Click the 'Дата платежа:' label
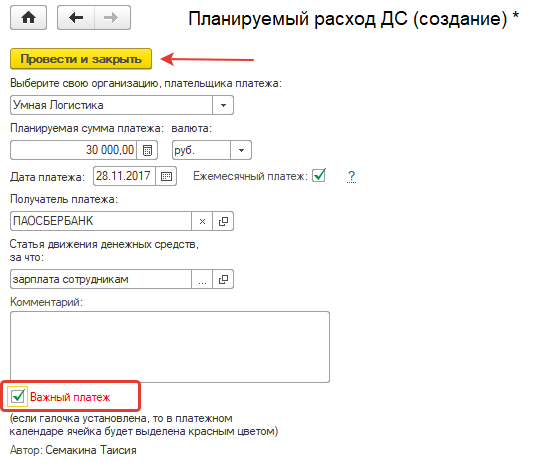The width and height of the screenshot is (549, 472). click(47, 177)
